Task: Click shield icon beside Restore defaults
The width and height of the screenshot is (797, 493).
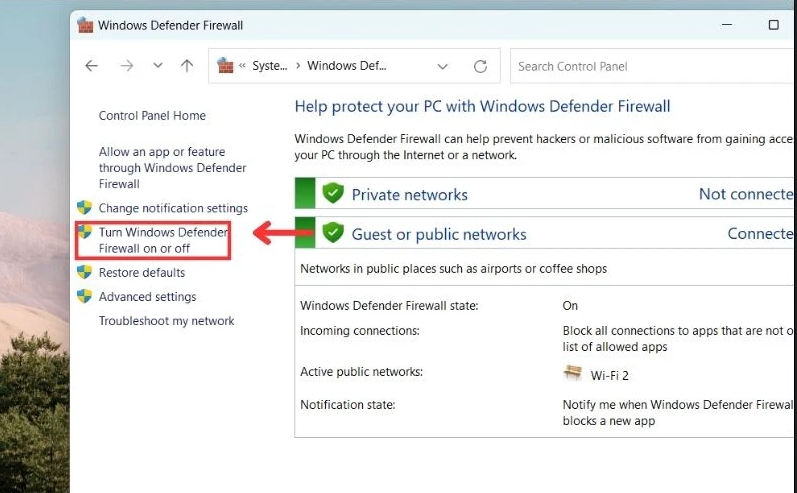Action: pos(84,272)
